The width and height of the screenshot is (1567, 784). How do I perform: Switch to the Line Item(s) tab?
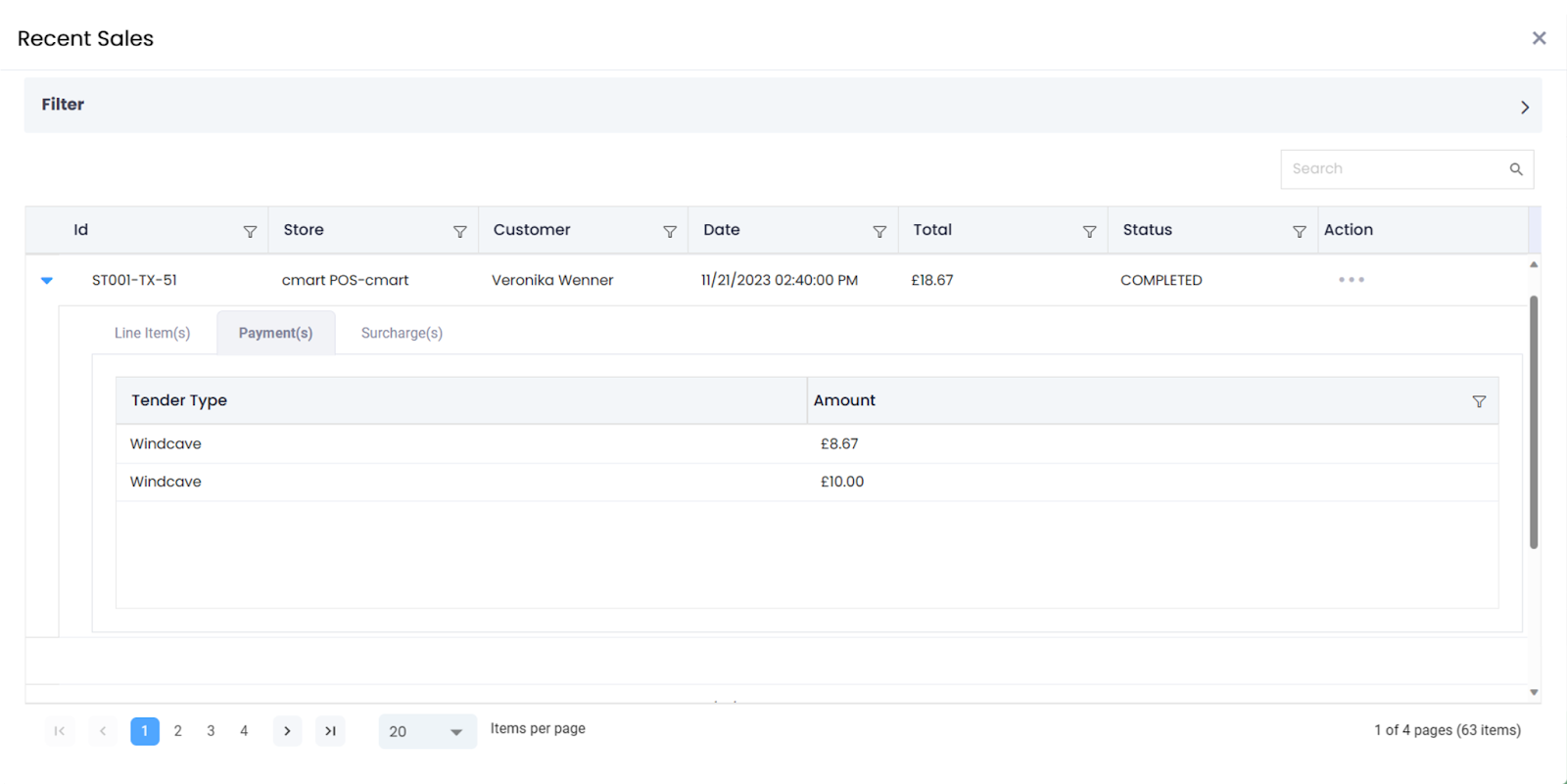coord(152,333)
